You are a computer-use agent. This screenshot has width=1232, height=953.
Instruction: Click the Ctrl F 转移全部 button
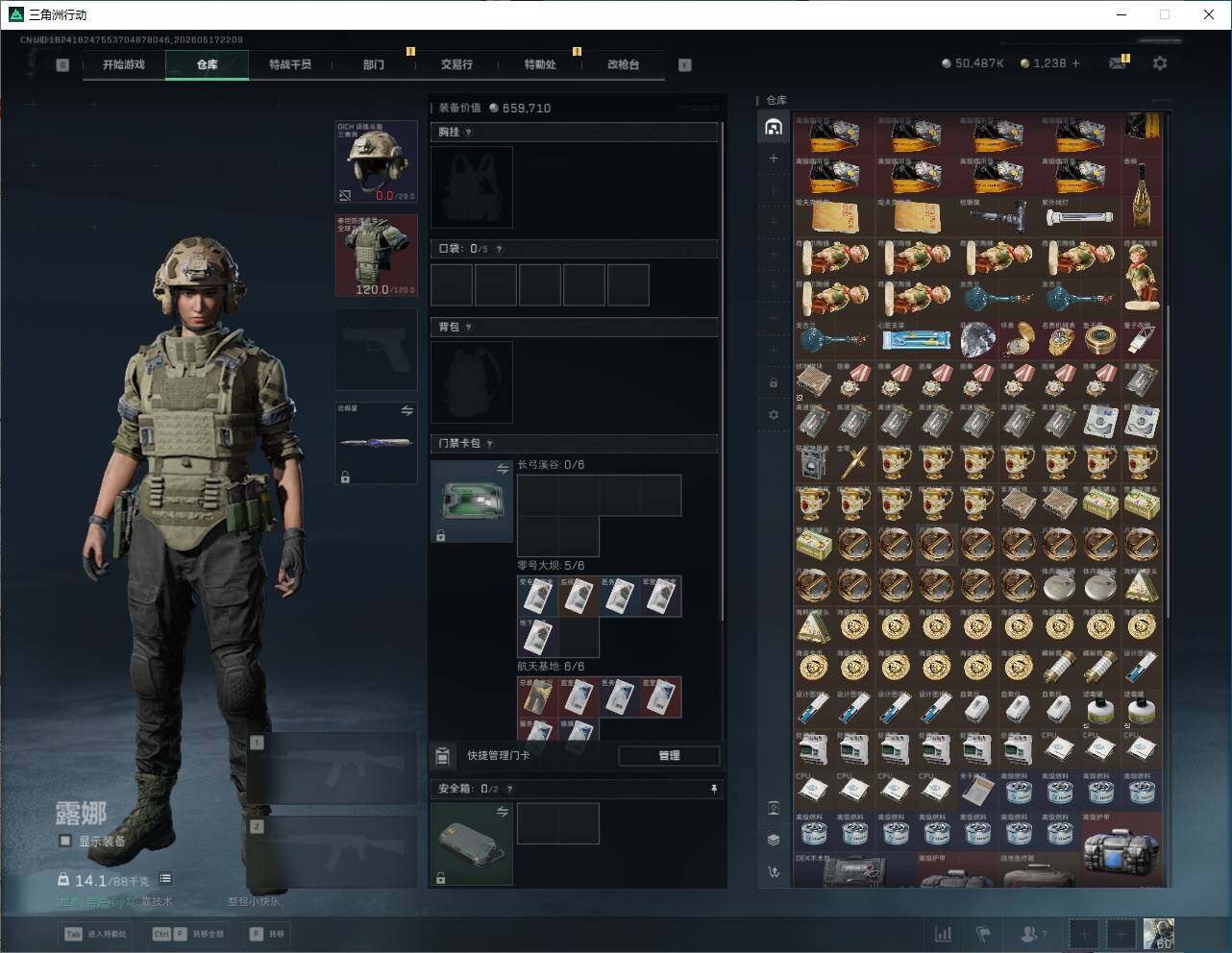(x=188, y=934)
